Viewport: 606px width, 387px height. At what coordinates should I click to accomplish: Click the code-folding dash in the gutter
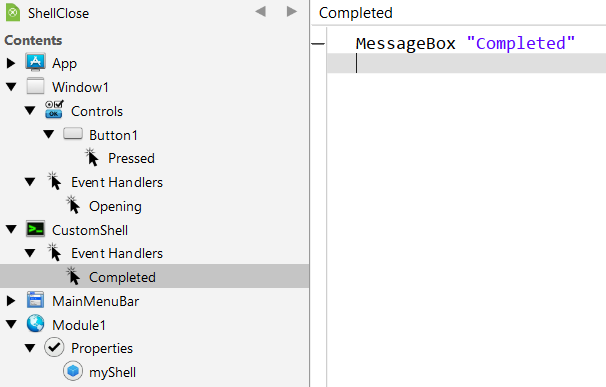click(x=318, y=44)
